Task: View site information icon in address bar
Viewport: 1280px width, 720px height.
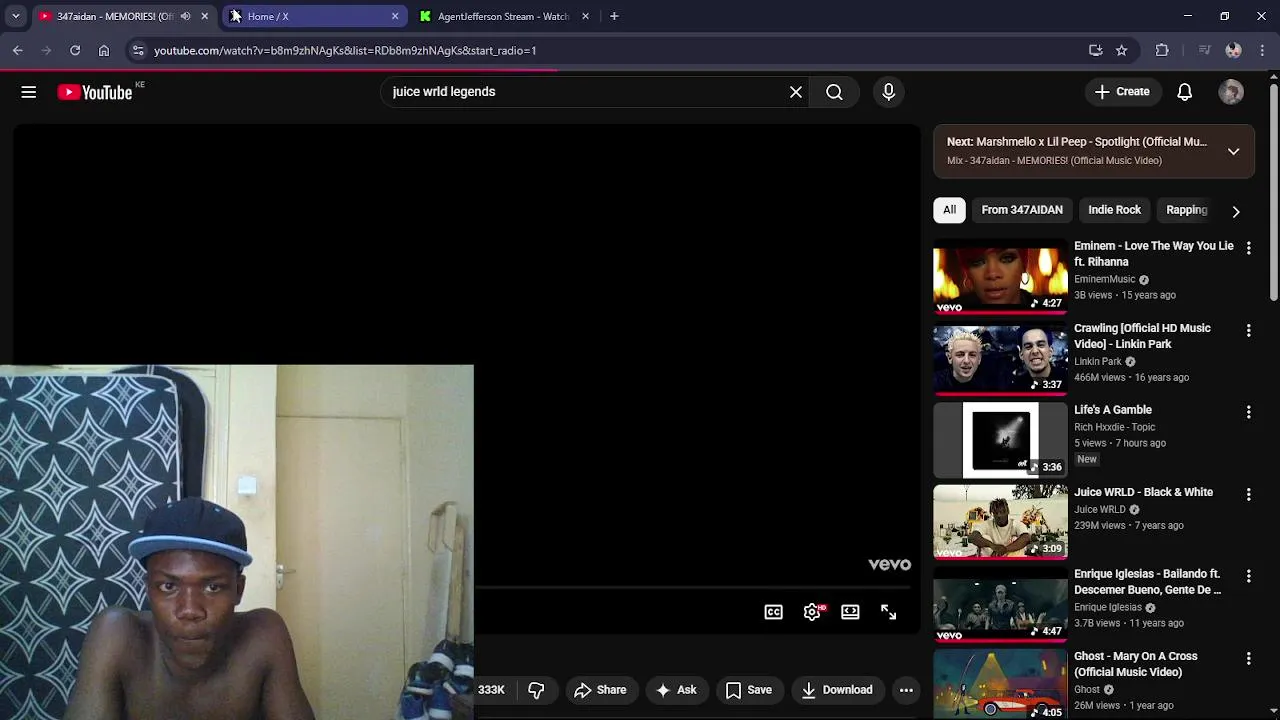Action: pos(138,50)
